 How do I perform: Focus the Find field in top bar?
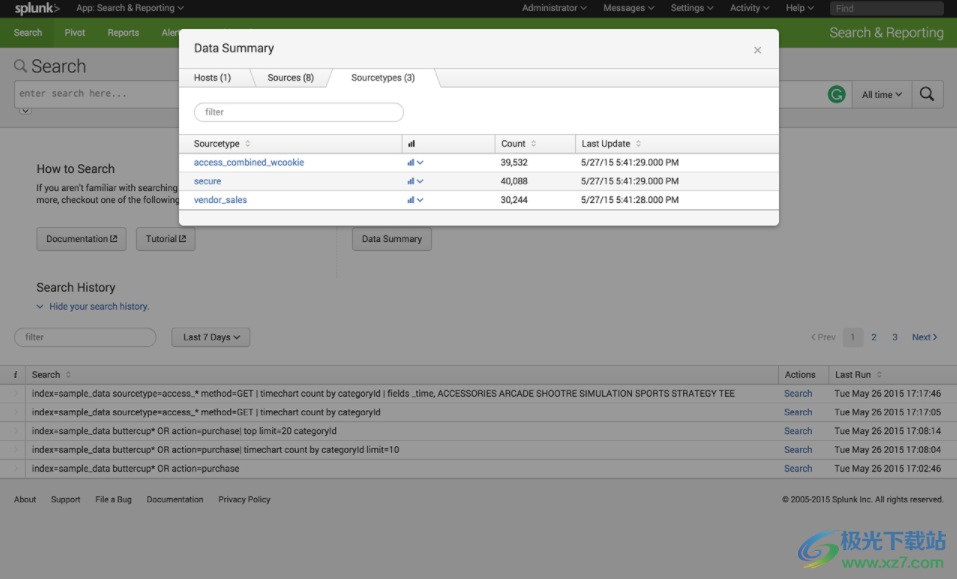[x=886, y=9]
